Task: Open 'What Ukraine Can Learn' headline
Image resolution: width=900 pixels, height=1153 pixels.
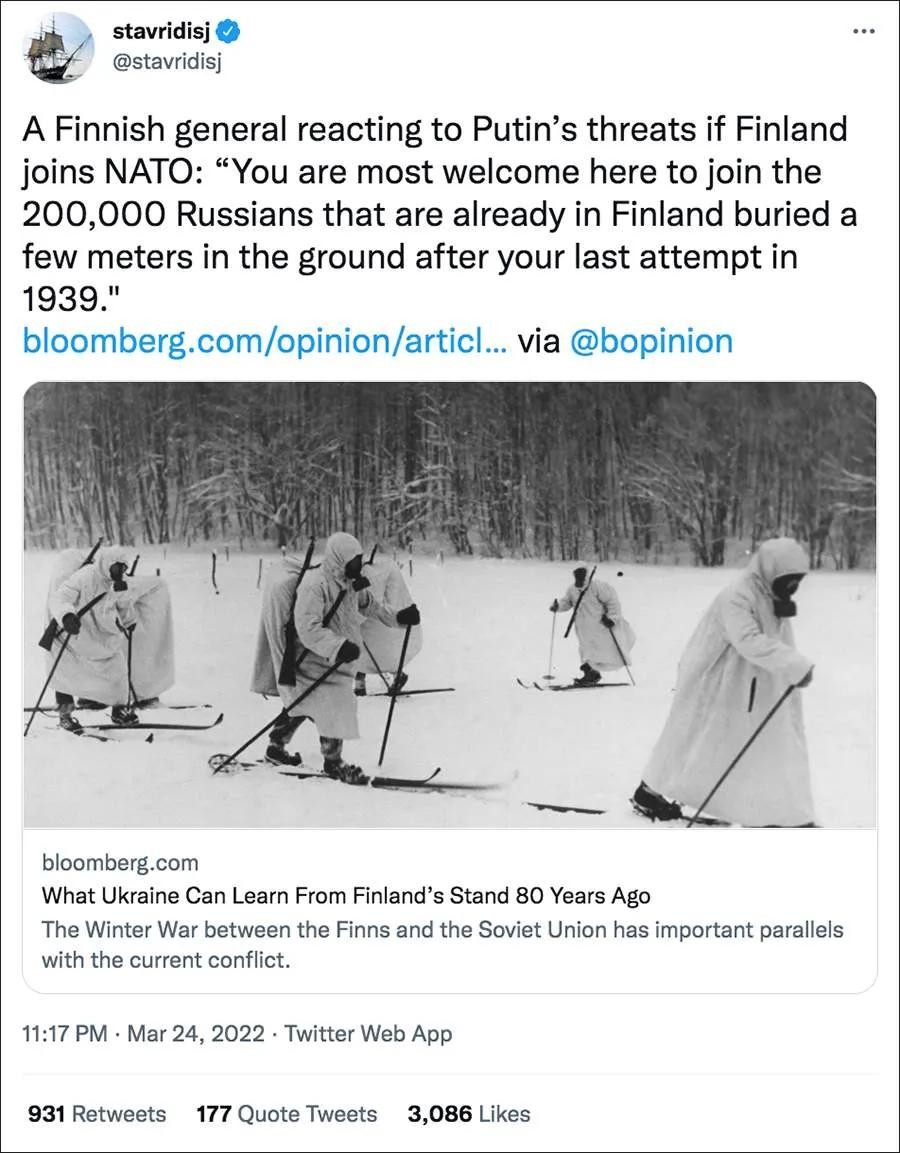Action: (346, 895)
